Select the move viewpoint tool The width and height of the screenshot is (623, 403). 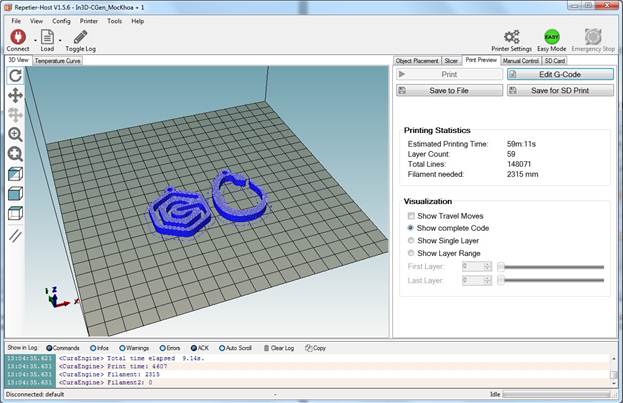[x=16, y=95]
